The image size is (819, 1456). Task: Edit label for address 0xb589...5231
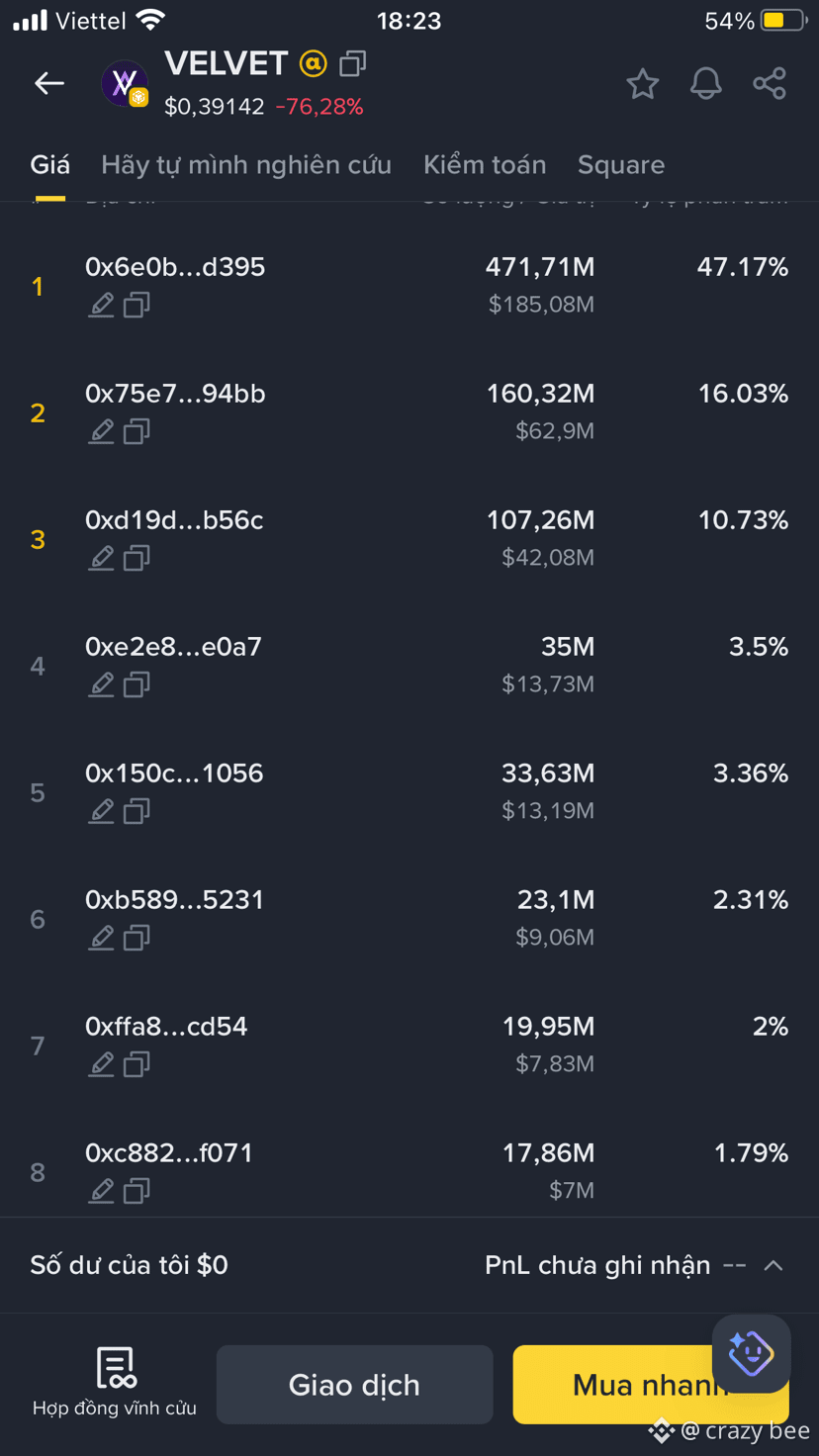pos(101,938)
